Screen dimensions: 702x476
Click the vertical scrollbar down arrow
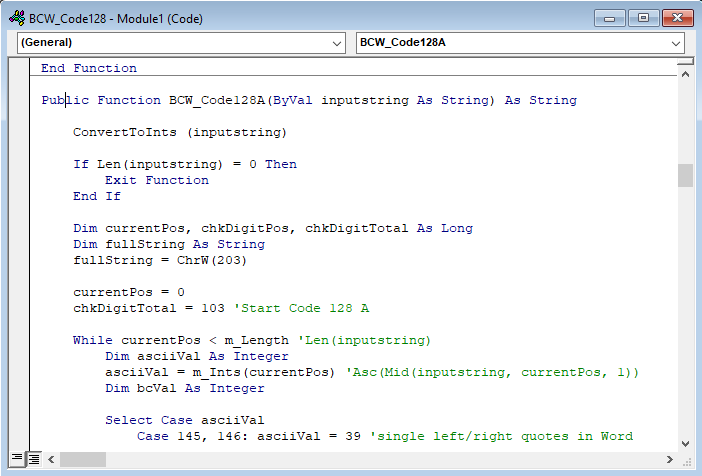pos(685,444)
